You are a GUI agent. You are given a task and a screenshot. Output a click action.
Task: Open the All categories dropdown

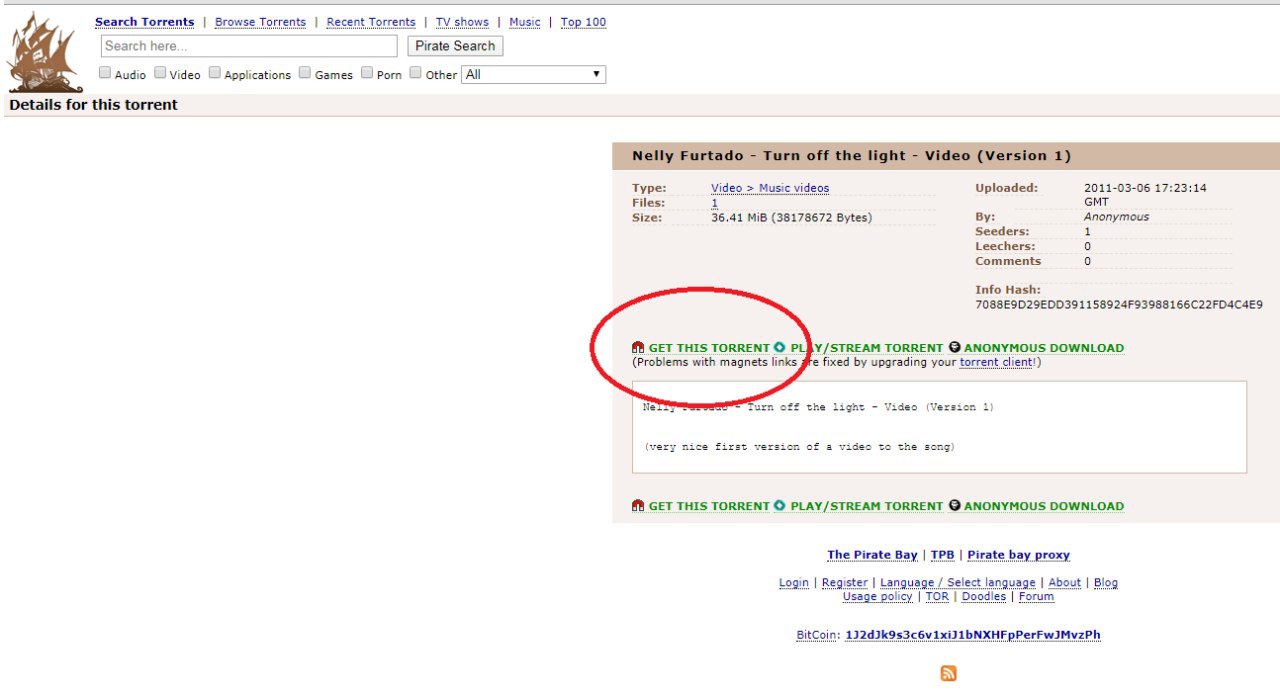pyautogui.click(x=533, y=74)
